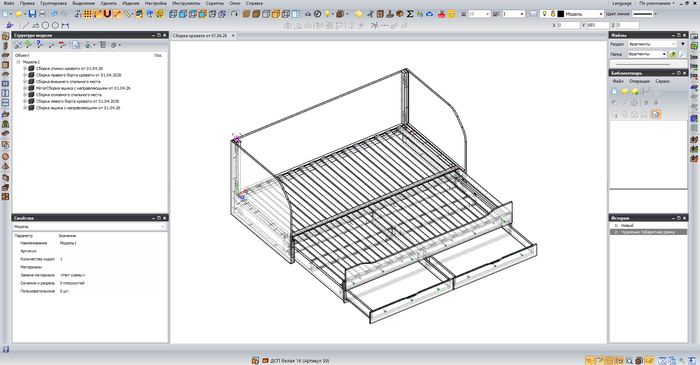Click the help question icon bottom-left
This screenshot has width=700, height=365.
pyautogui.click(x=6, y=349)
